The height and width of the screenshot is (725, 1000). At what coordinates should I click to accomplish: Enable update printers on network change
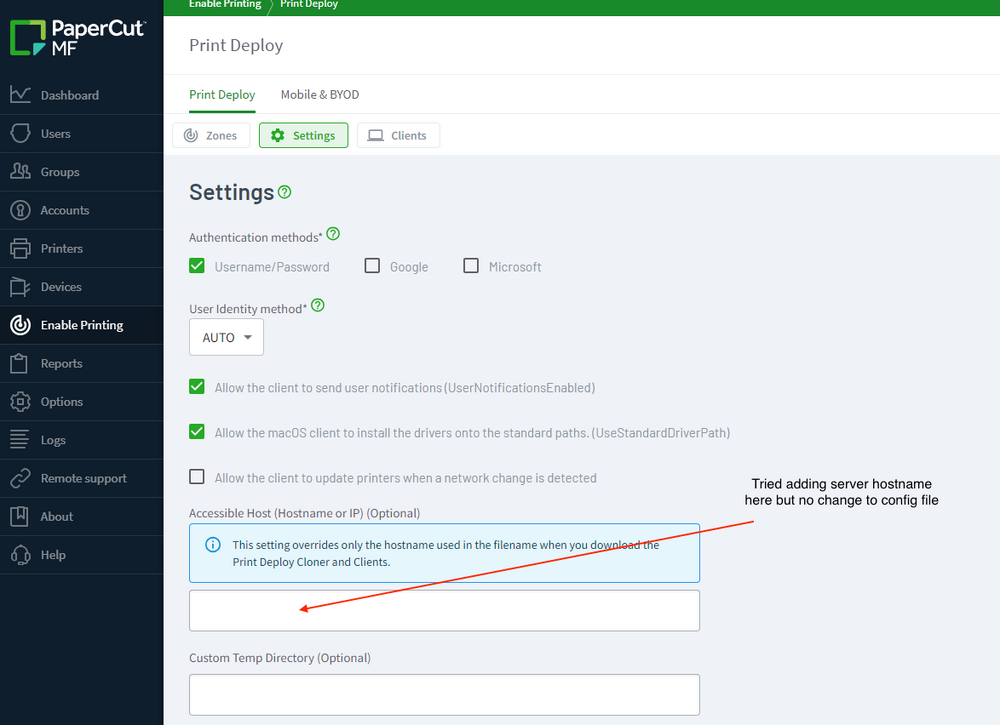(196, 477)
